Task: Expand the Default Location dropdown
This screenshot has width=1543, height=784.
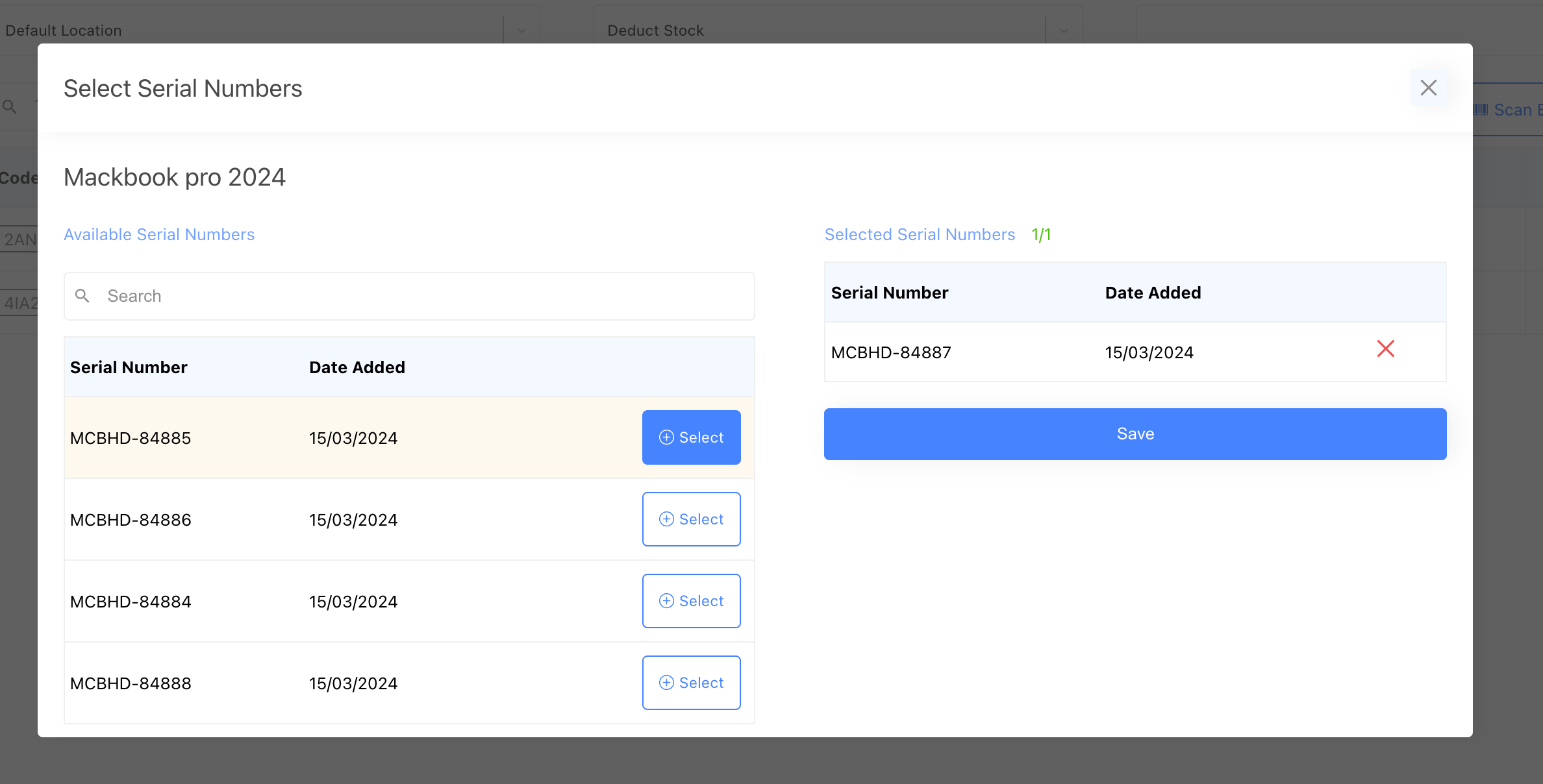Action: 521,31
